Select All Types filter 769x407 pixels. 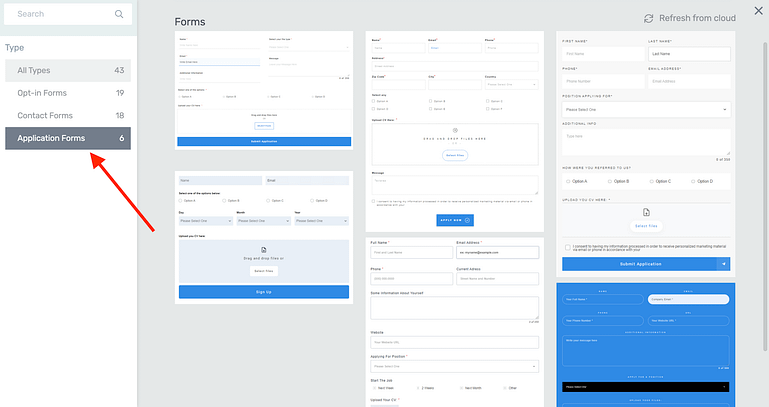66,70
